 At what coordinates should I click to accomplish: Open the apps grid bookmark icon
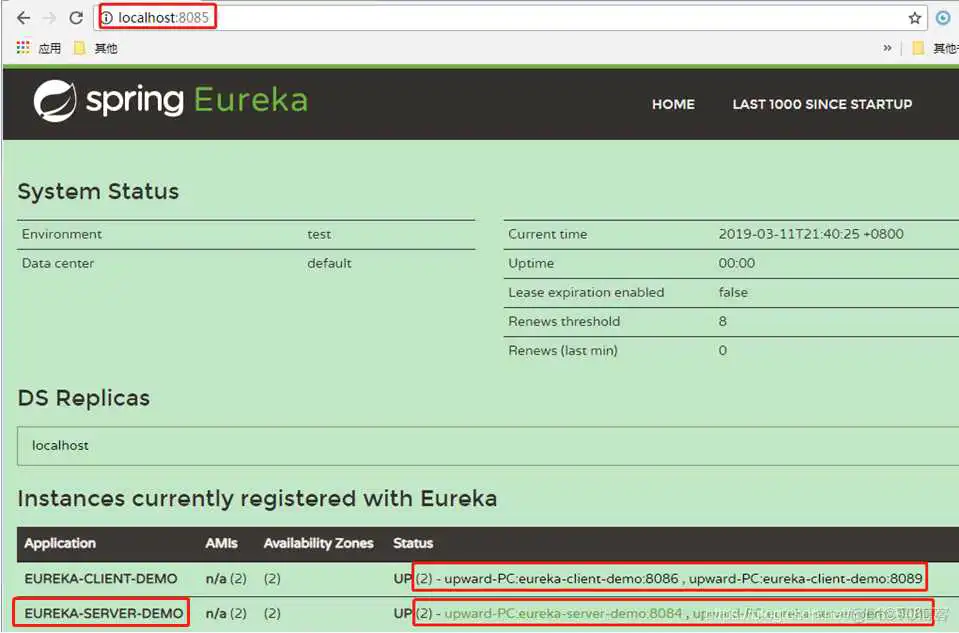pyautogui.click(x=23, y=47)
